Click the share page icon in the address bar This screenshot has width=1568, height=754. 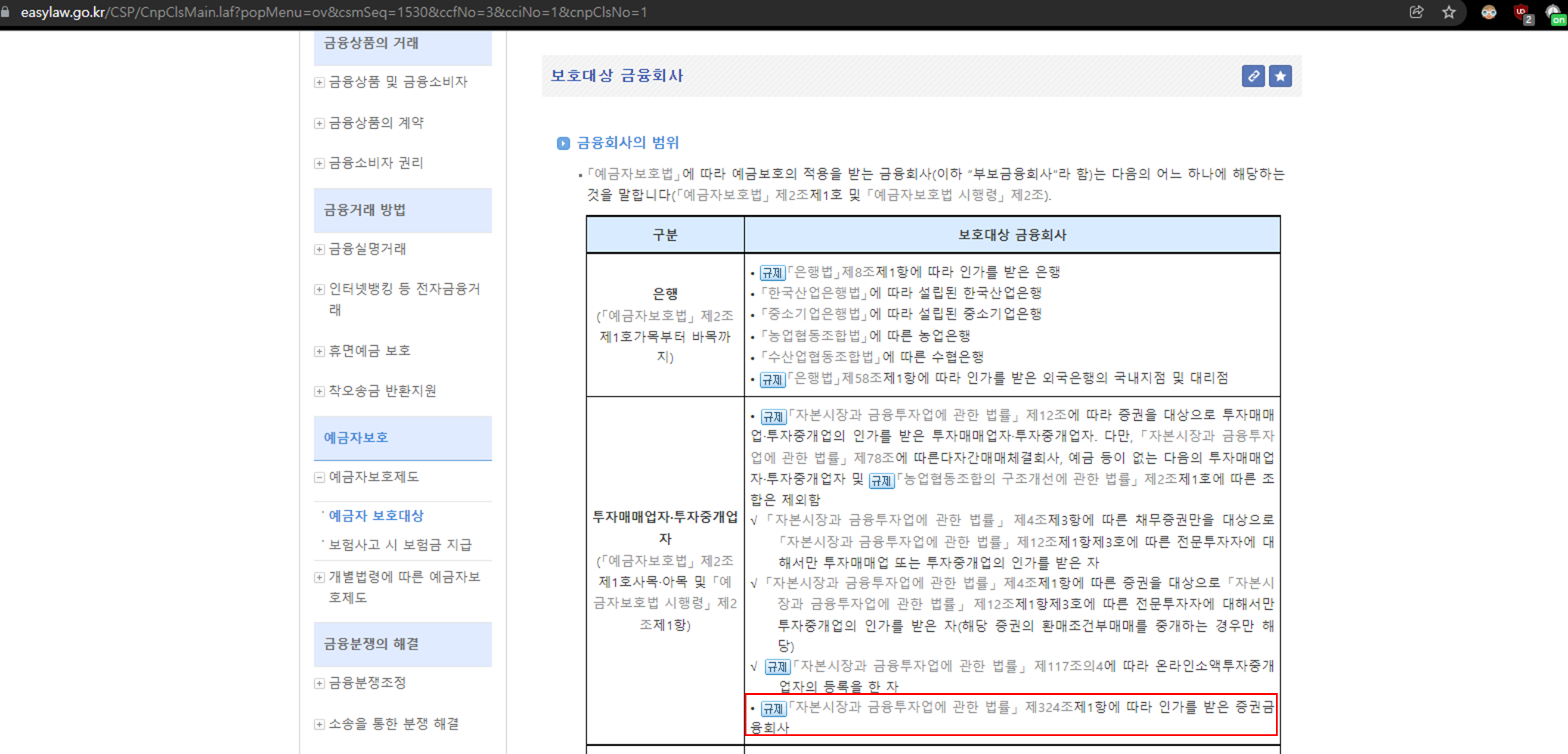pos(1417,12)
